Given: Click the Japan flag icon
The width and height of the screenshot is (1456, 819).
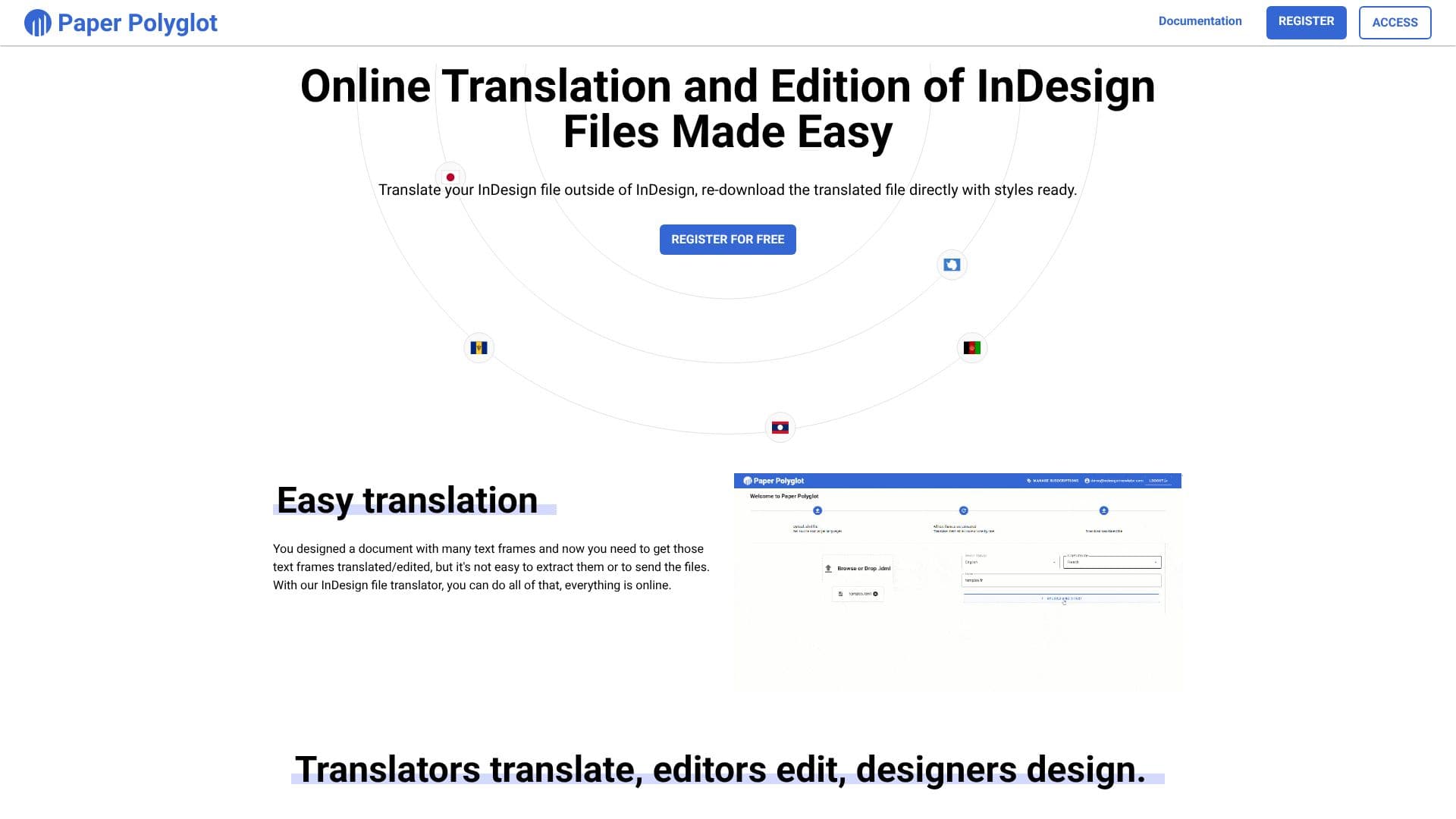Looking at the screenshot, I should pyautogui.click(x=450, y=177).
